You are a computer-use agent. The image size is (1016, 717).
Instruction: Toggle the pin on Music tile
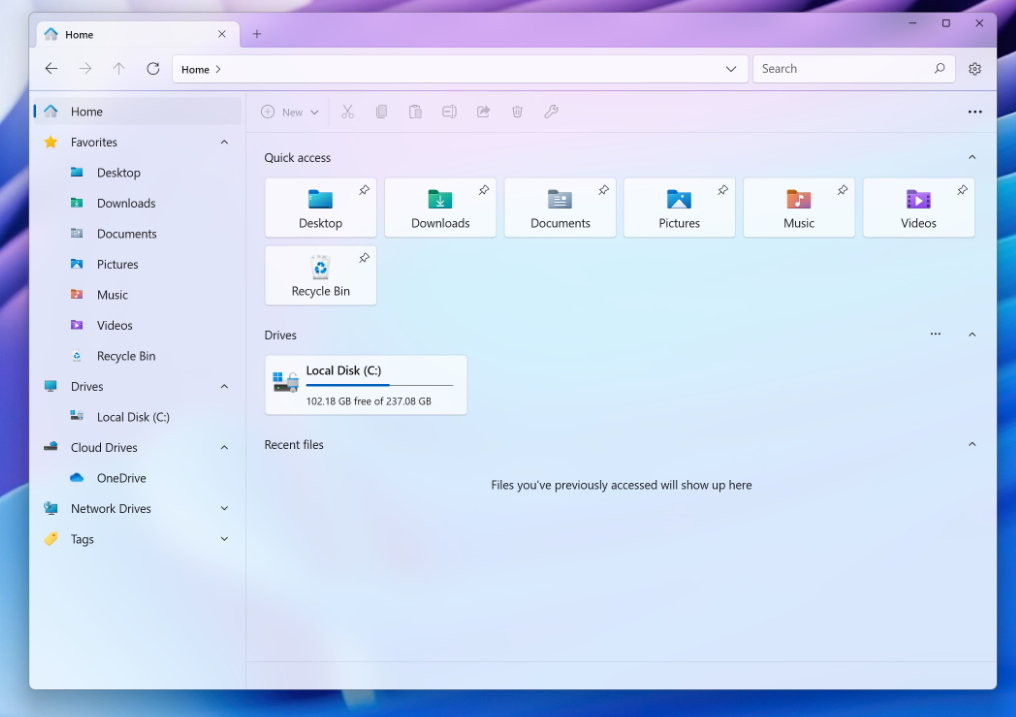click(x=842, y=190)
